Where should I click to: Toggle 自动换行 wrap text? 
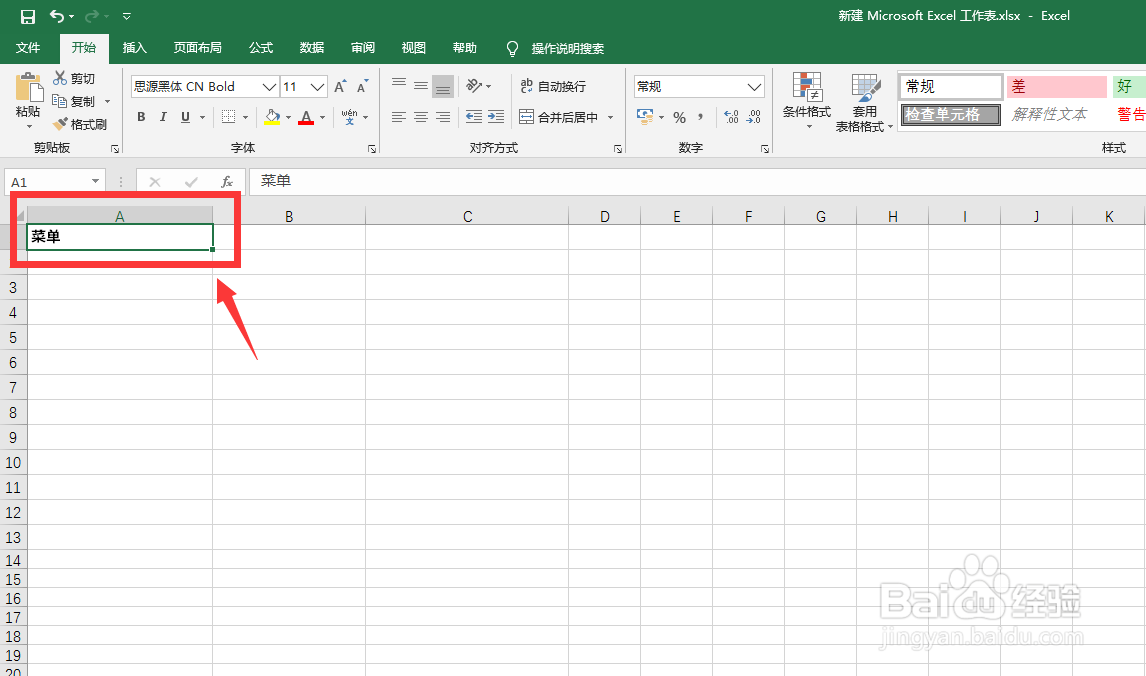click(553, 86)
